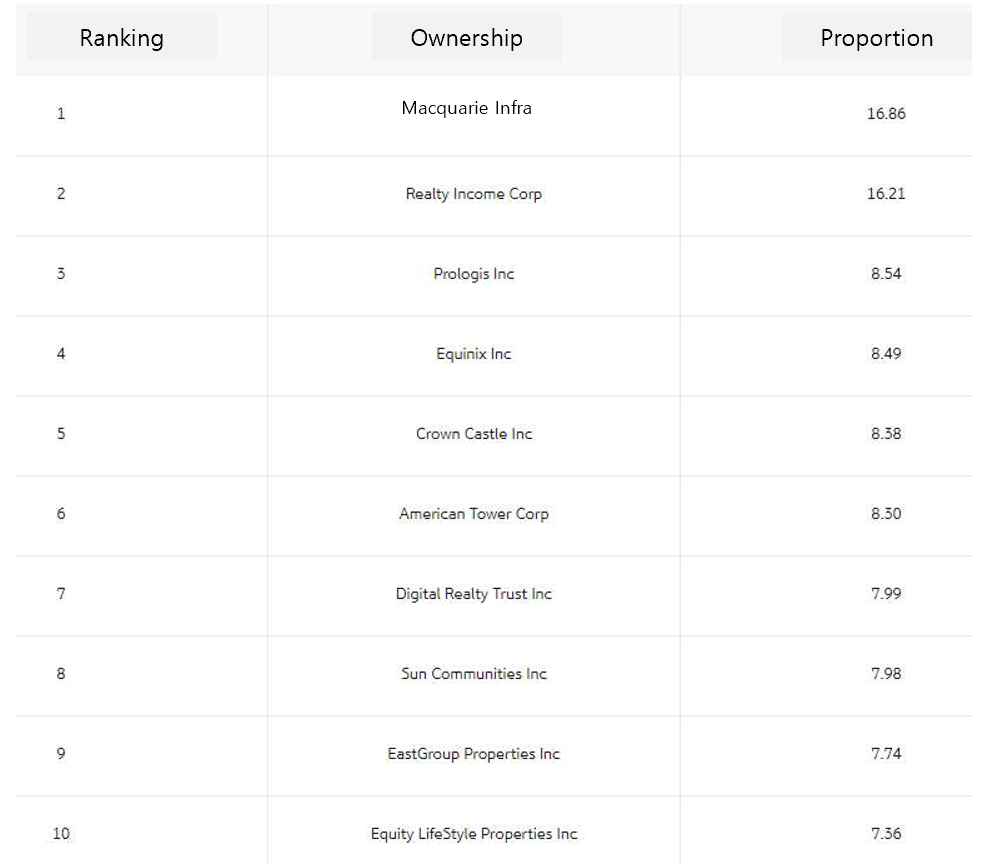
Task: Choose Sun Communities Inc entry
Action: (474, 673)
